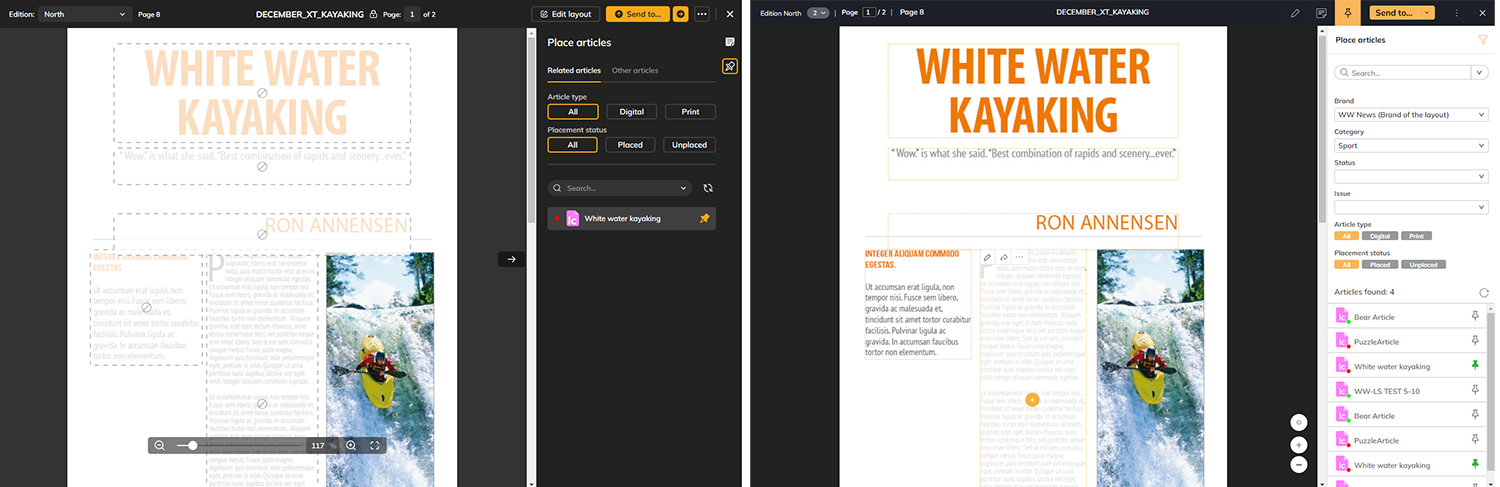Open the Brand dropdown showing WW News
This screenshot has width=1500, height=487.
point(1411,115)
